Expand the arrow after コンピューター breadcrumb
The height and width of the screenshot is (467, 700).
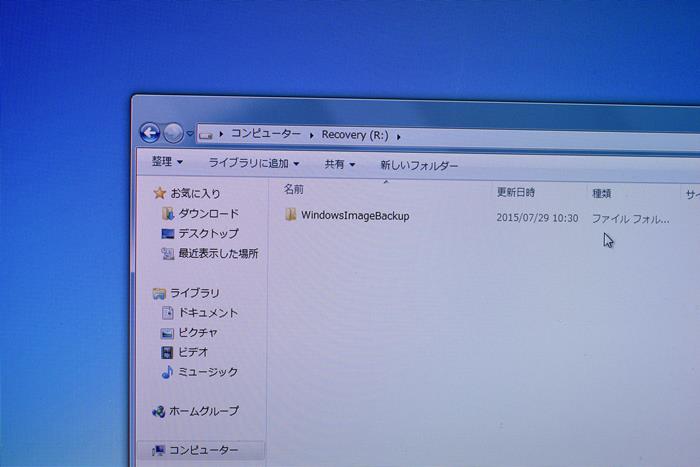[x=311, y=135]
